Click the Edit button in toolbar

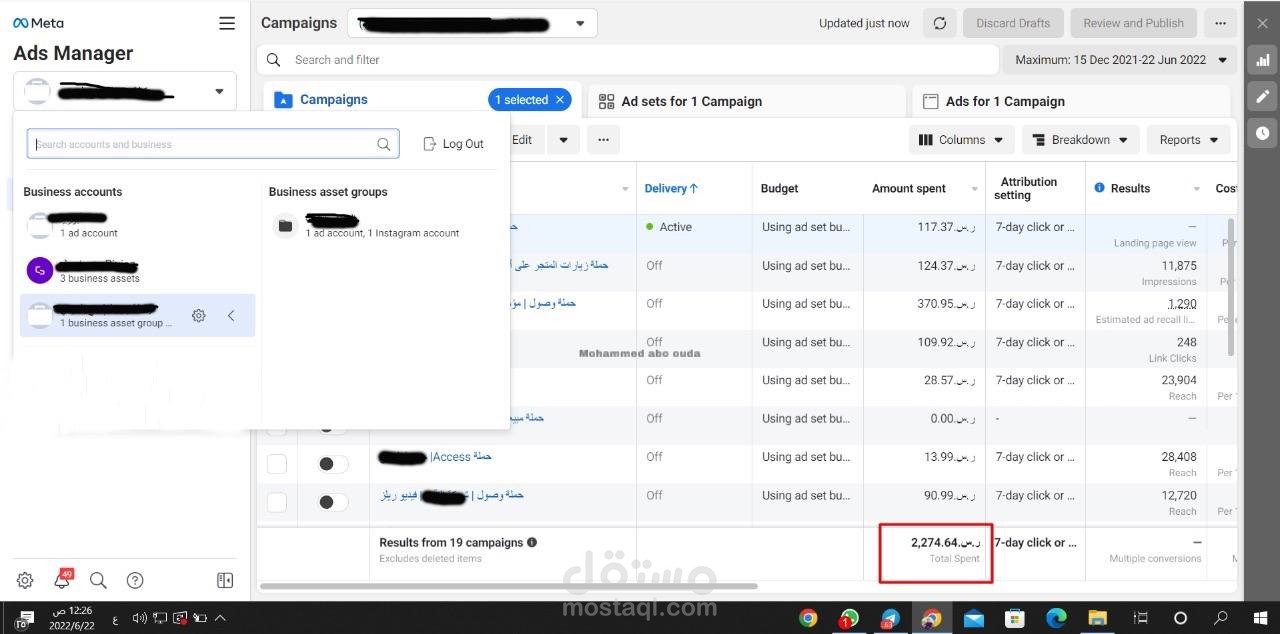coord(522,140)
